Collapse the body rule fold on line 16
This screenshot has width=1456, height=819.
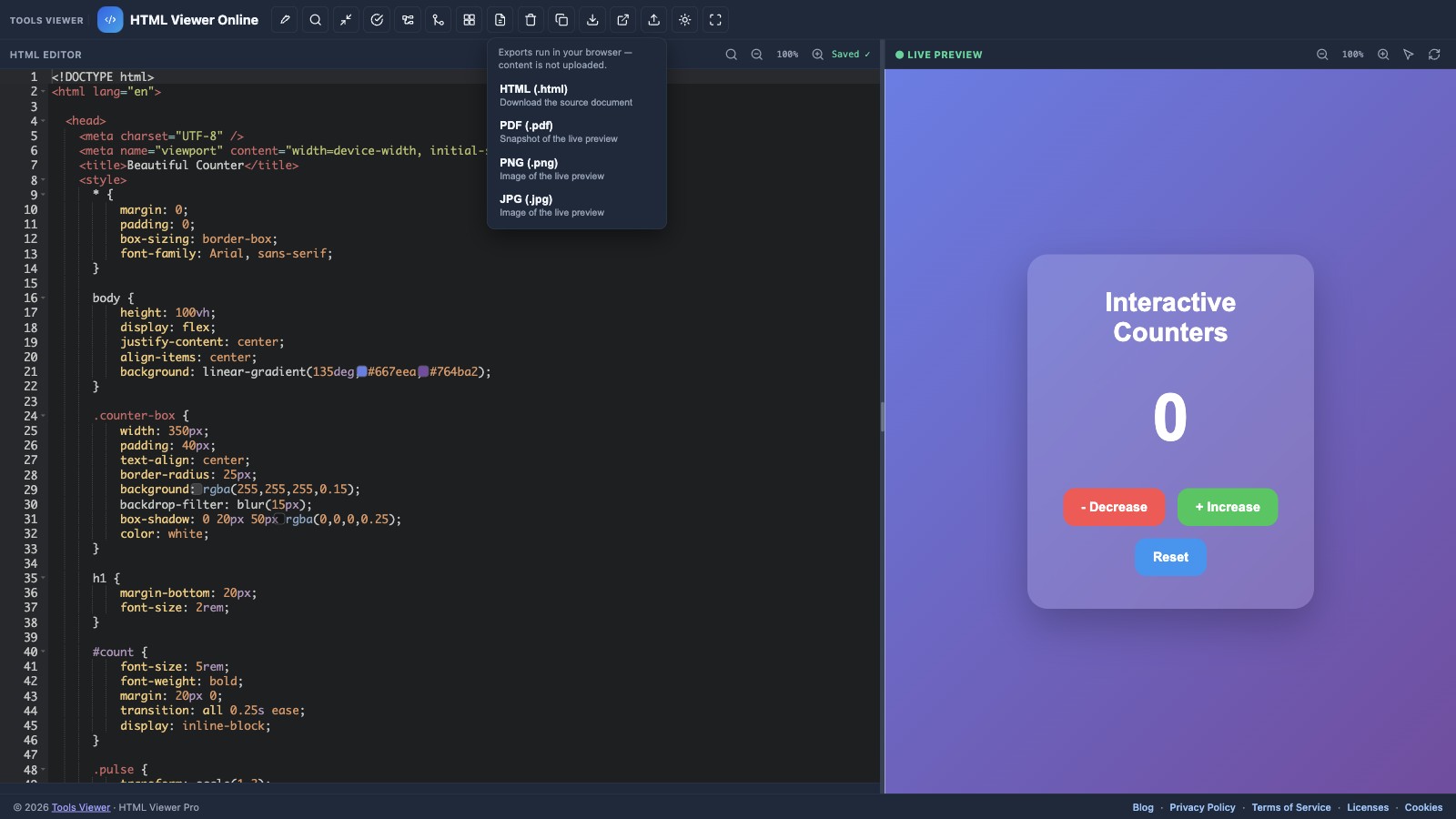click(x=43, y=298)
